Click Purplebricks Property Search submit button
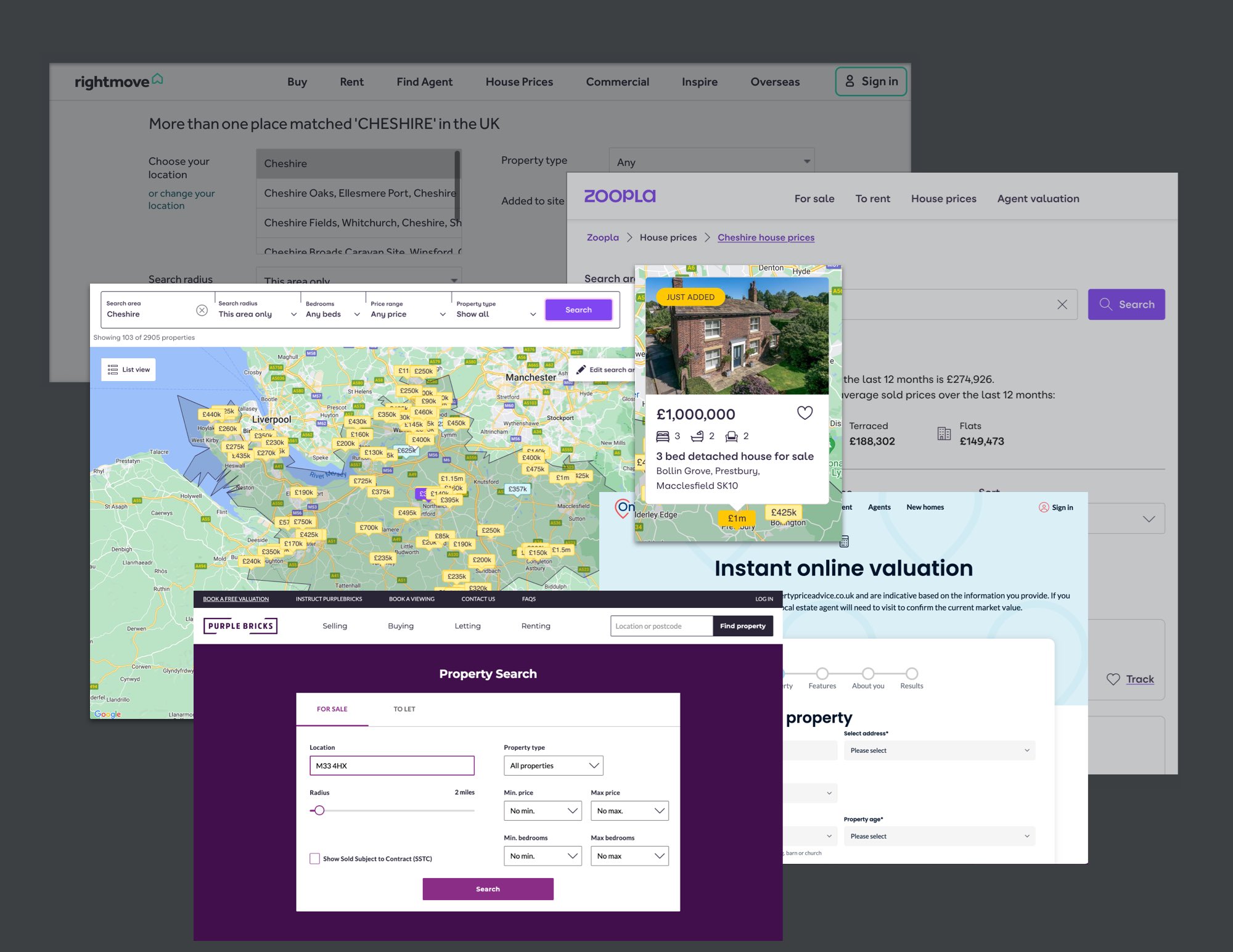This screenshot has width=1233, height=952. click(488, 889)
